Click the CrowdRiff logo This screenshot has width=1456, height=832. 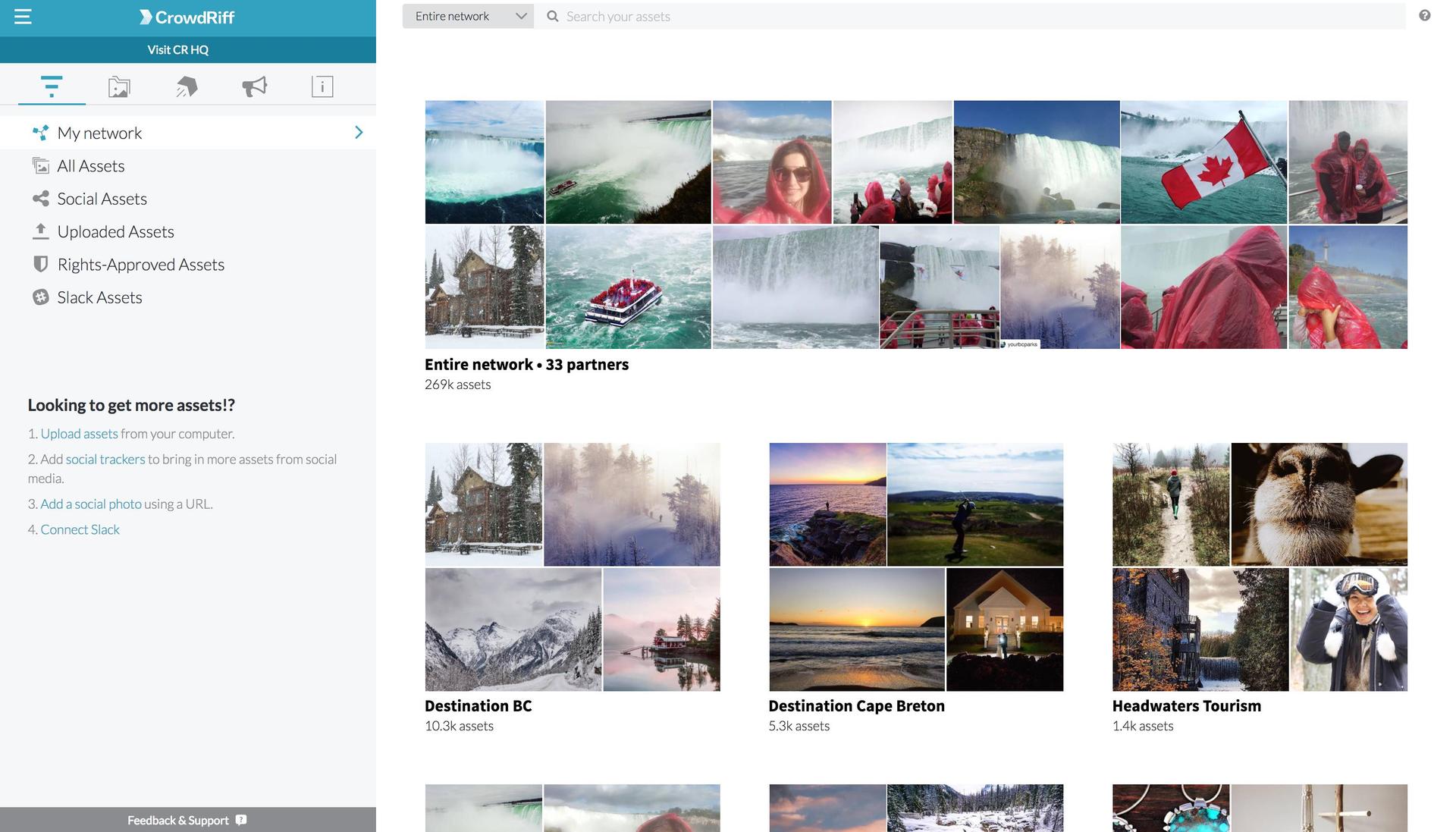pyautogui.click(x=187, y=17)
